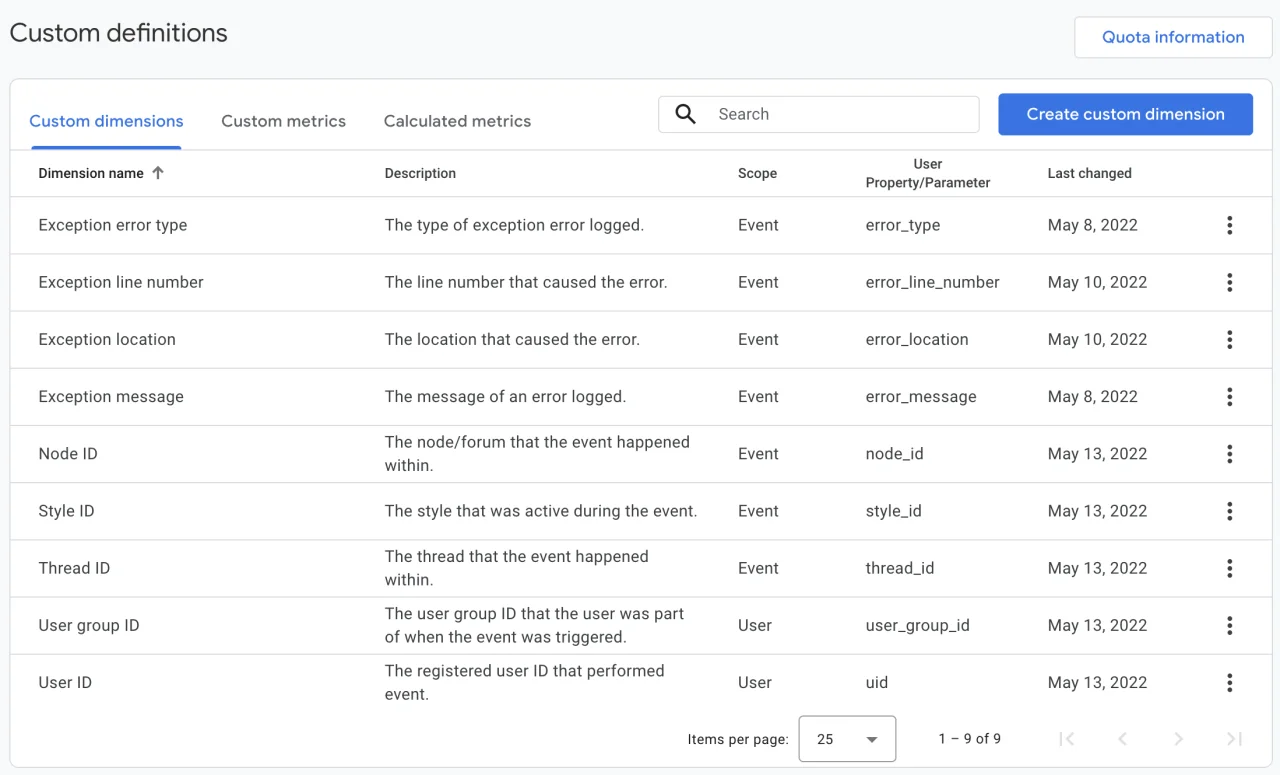This screenshot has width=1280, height=775.
Task: Open more options for Exception message row
Action: point(1229,396)
